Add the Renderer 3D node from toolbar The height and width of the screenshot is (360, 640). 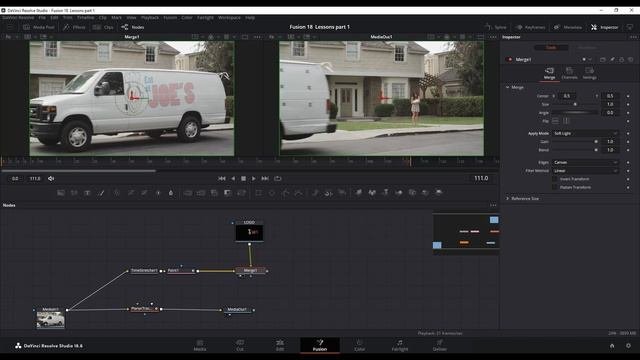pyautogui.click(x=438, y=193)
